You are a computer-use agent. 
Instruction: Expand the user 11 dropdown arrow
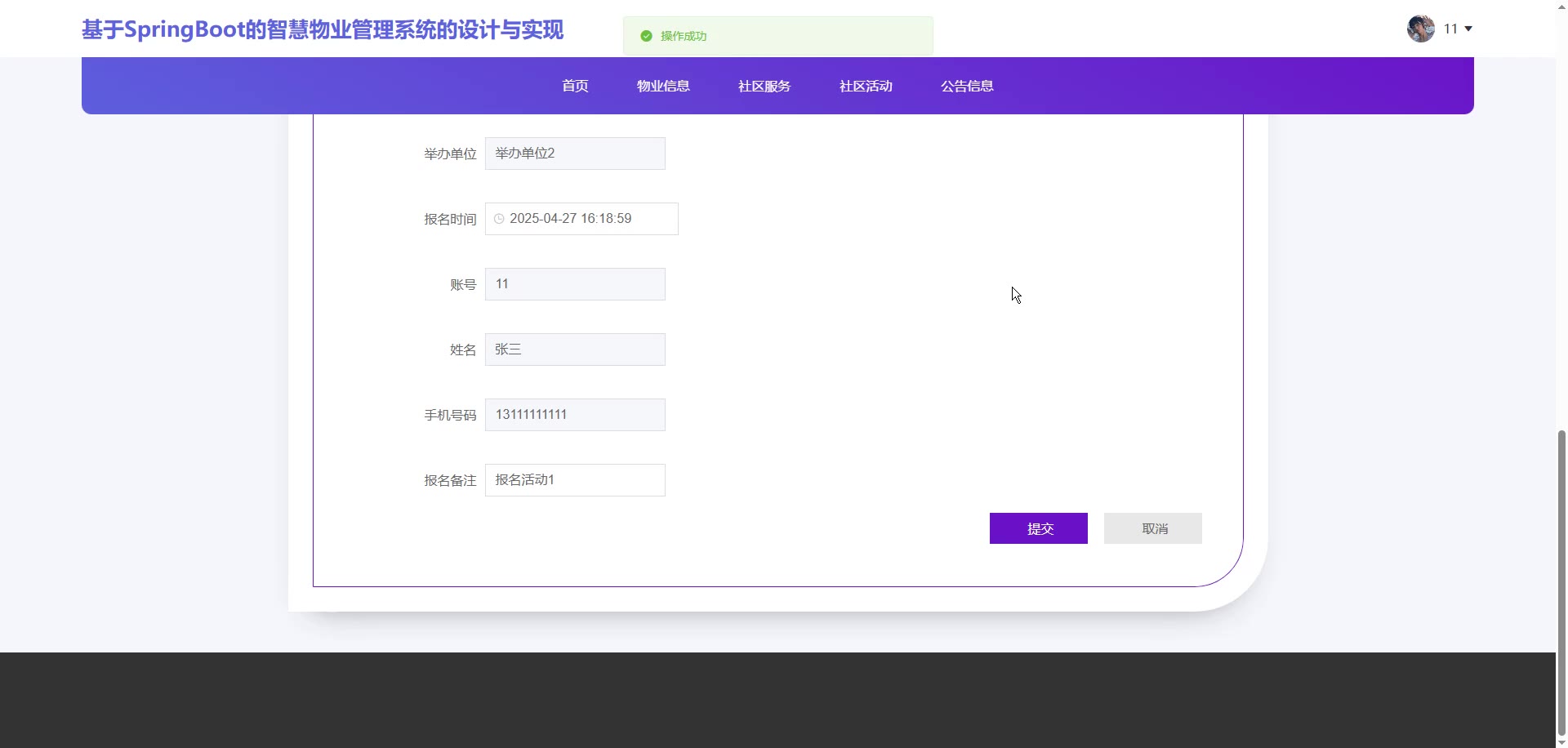(x=1468, y=29)
